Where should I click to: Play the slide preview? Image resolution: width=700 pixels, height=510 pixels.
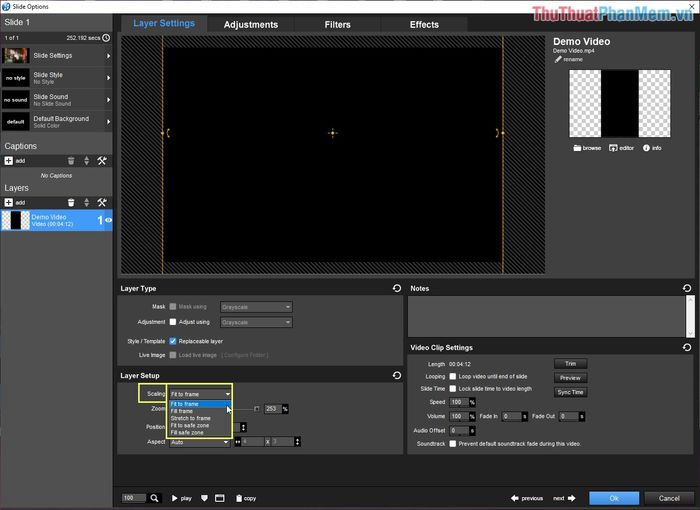pos(182,498)
